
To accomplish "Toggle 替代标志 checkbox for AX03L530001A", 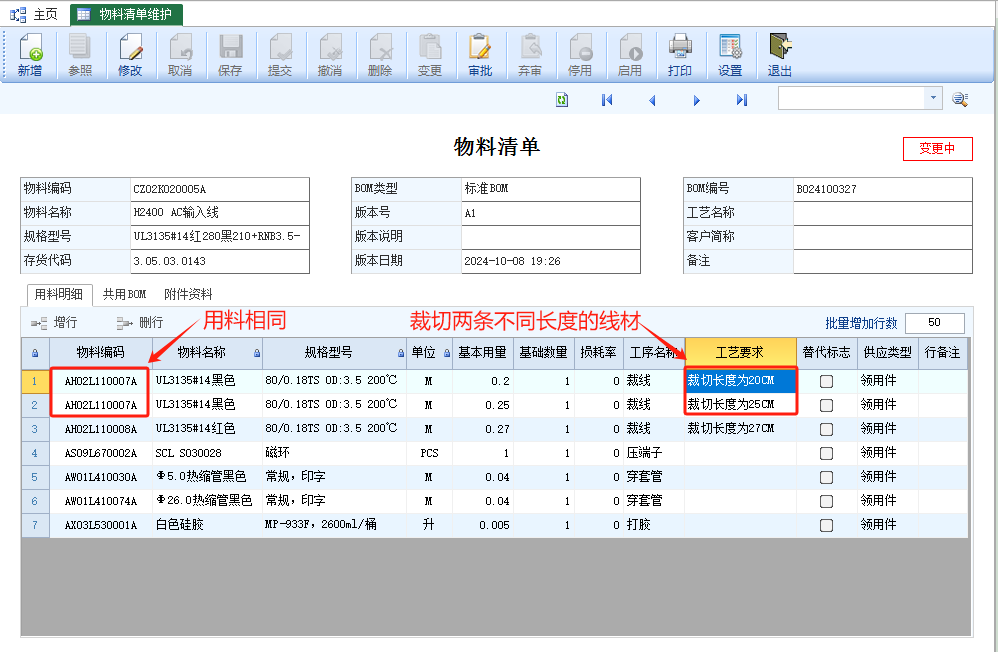I will click(826, 525).
